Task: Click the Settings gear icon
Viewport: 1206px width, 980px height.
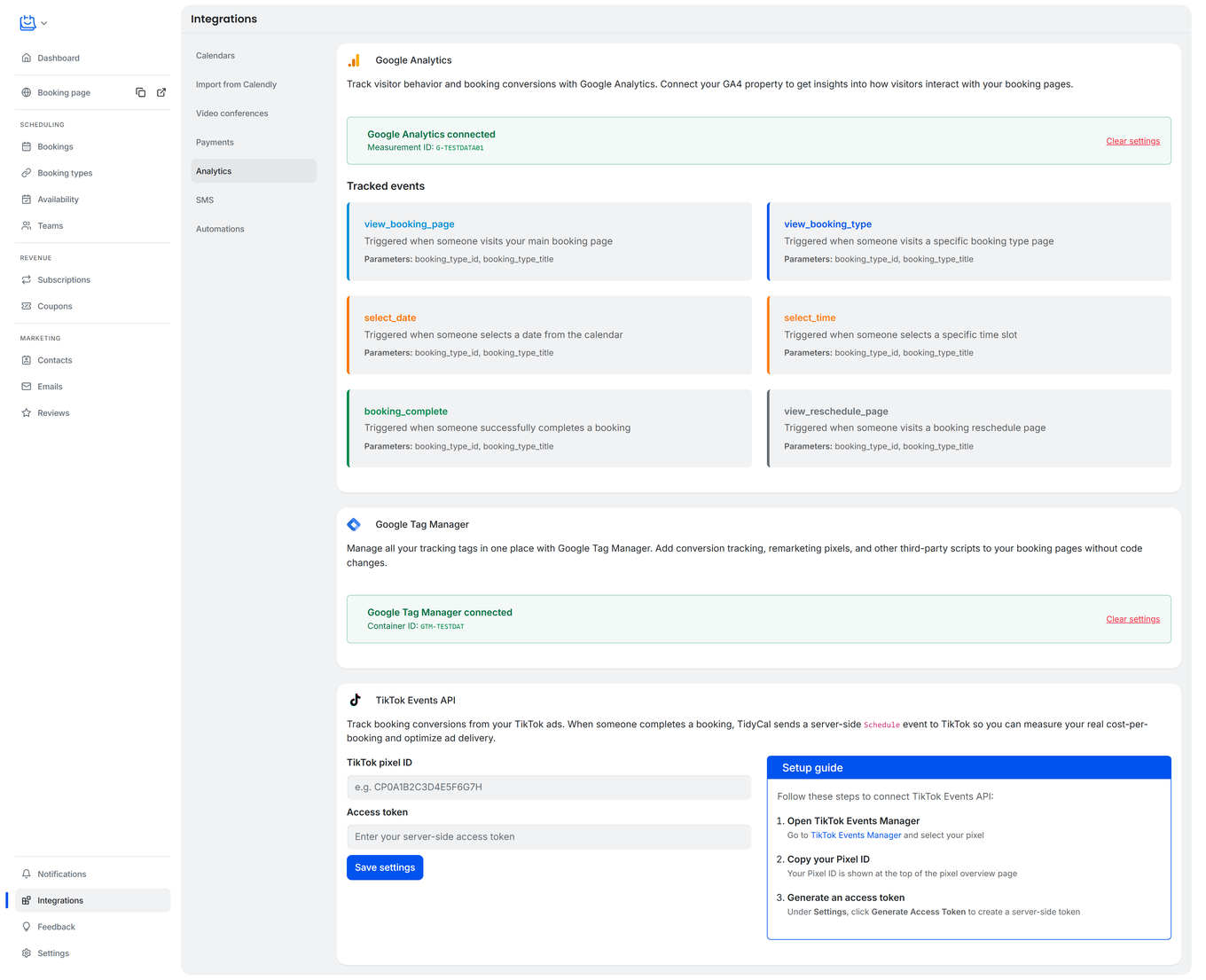Action: coord(27,953)
